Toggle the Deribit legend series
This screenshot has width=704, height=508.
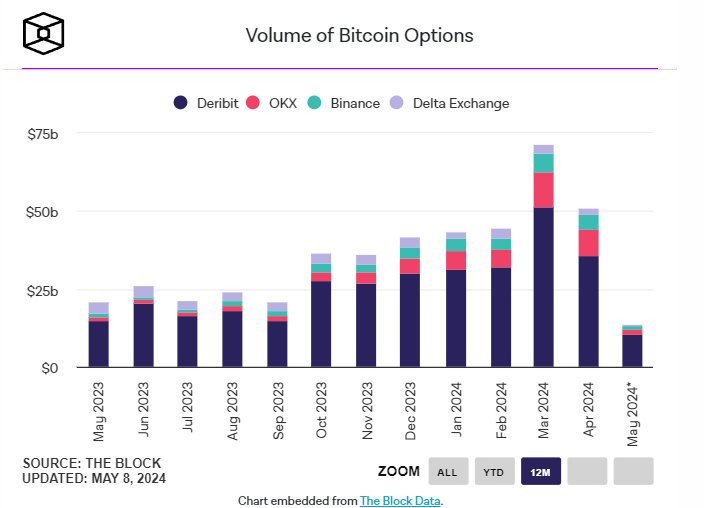pyautogui.click(x=206, y=103)
